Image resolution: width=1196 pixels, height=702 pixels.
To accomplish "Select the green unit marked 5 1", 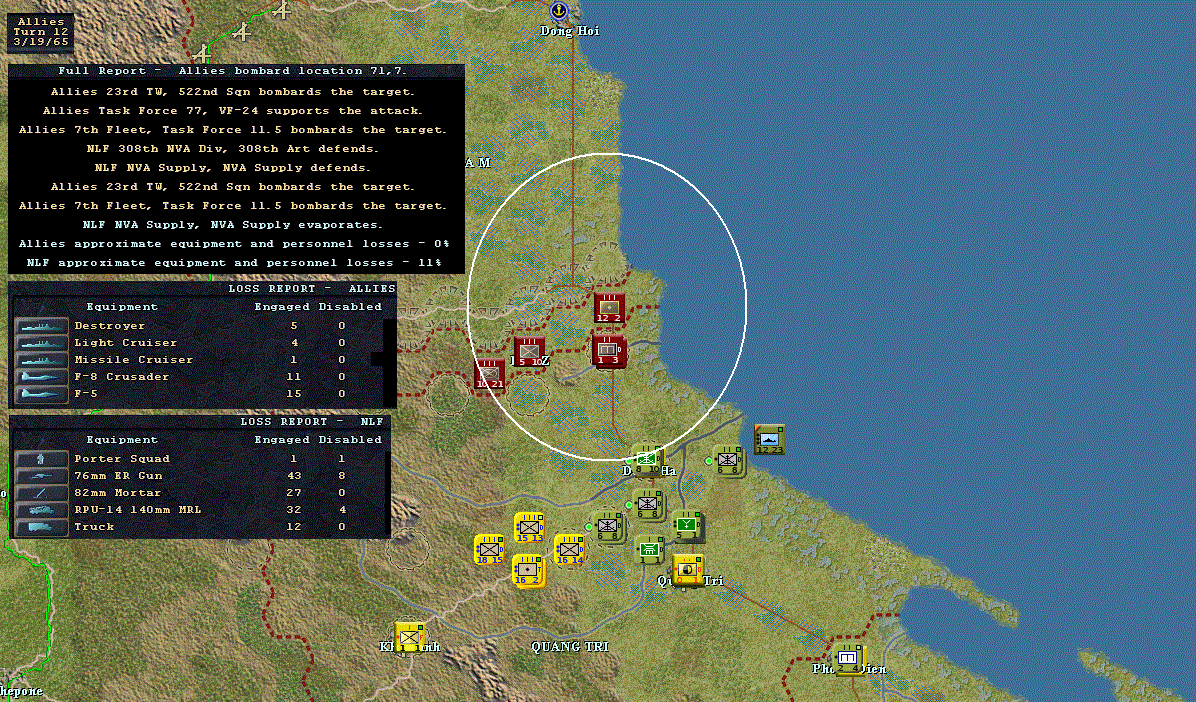I will [687, 525].
